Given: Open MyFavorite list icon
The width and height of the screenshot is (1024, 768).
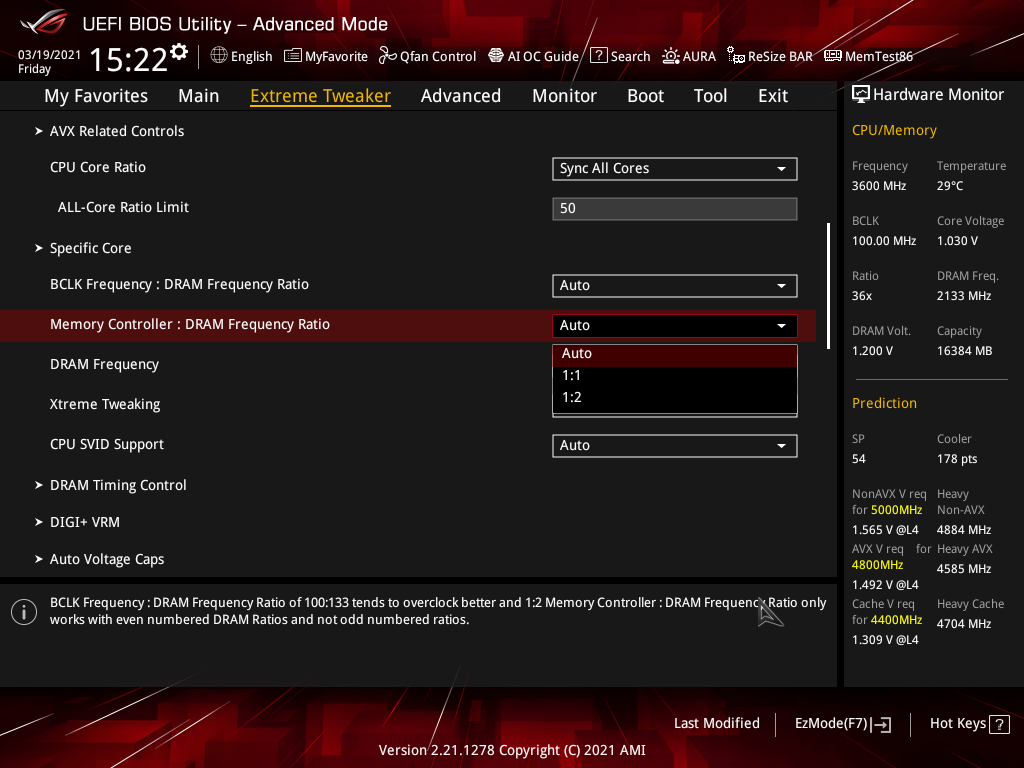Looking at the screenshot, I should 293,56.
